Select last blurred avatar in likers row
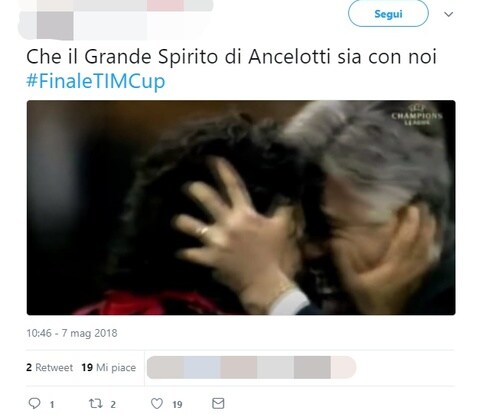Screen dimensions: 483x414 [343, 367]
